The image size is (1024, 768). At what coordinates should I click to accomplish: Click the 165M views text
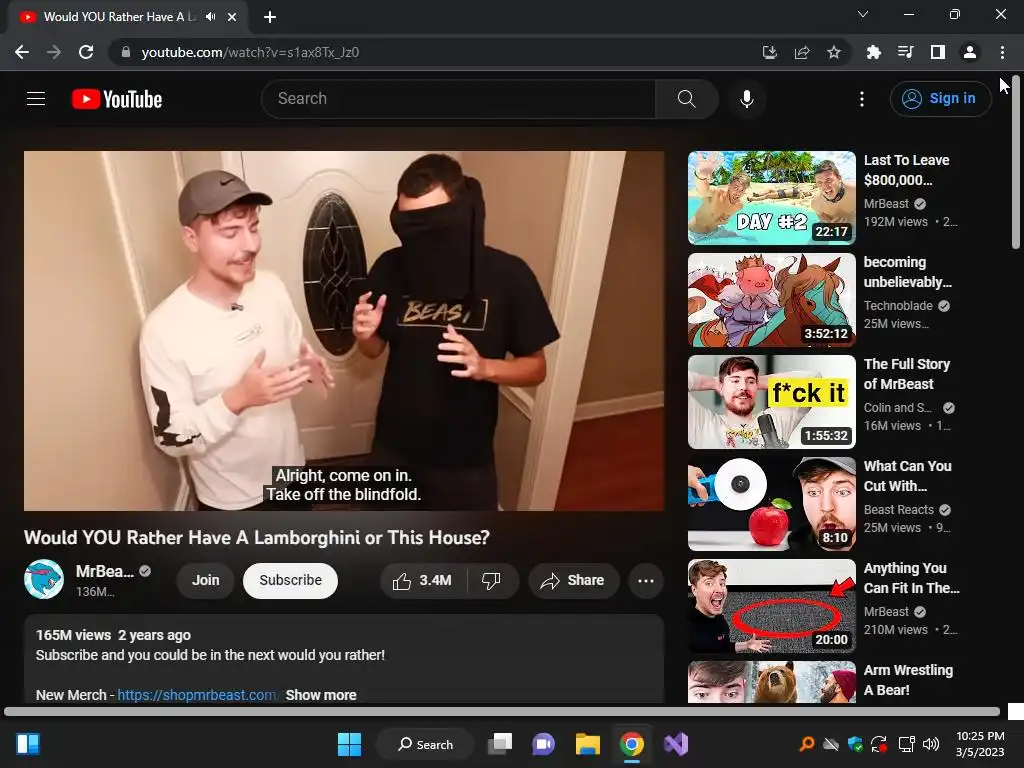(x=73, y=635)
